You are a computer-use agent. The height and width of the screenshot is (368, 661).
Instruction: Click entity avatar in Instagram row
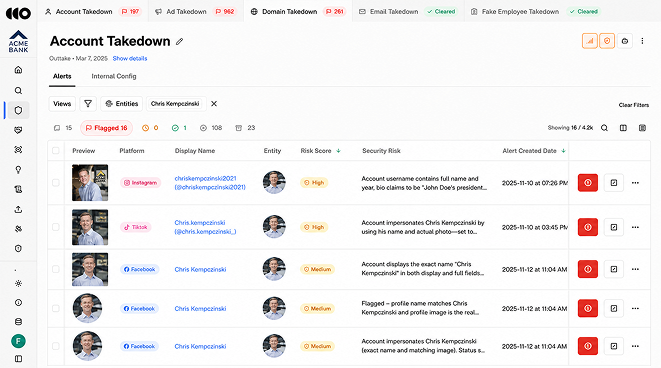[x=274, y=182]
